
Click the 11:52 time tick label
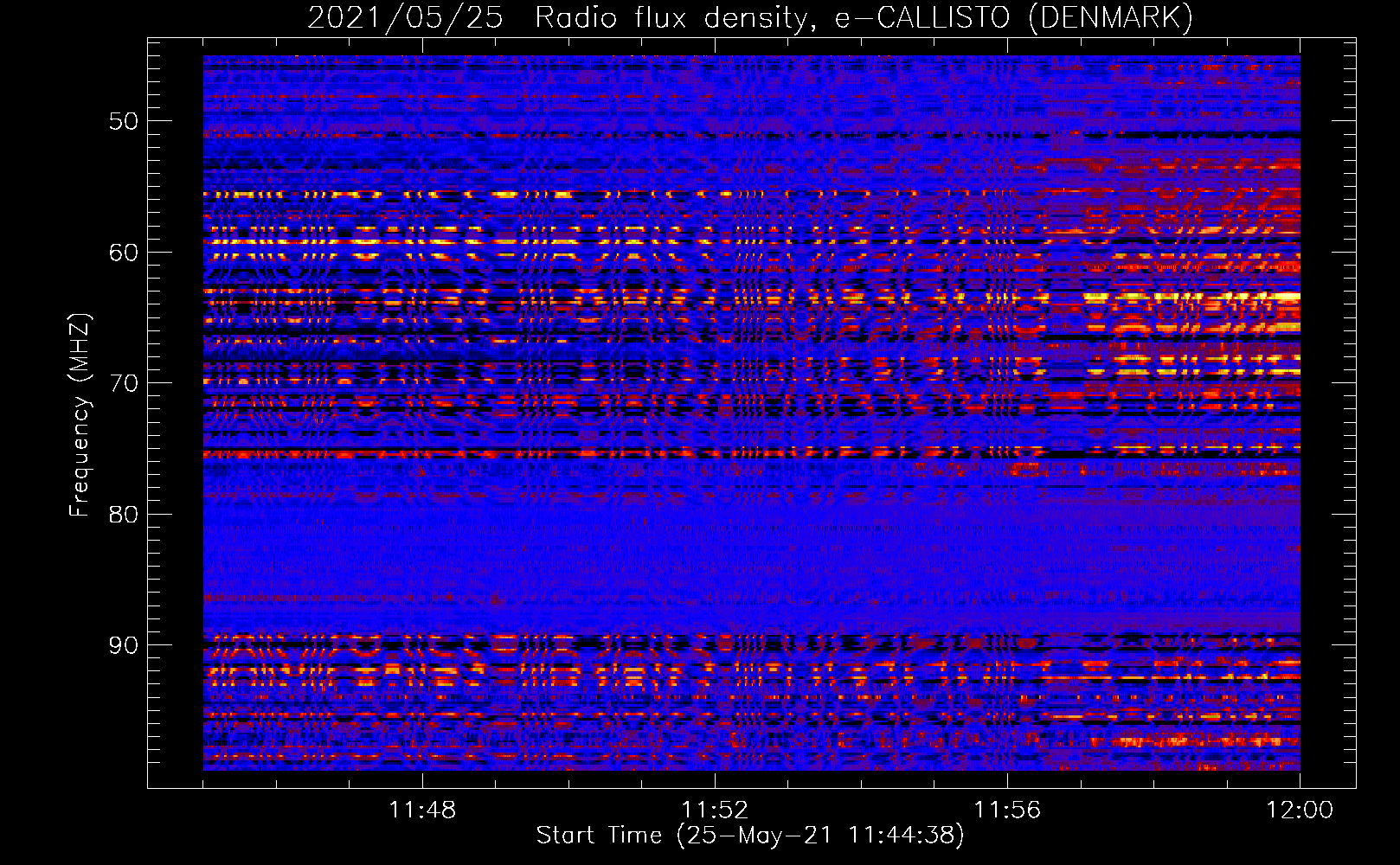tap(715, 811)
